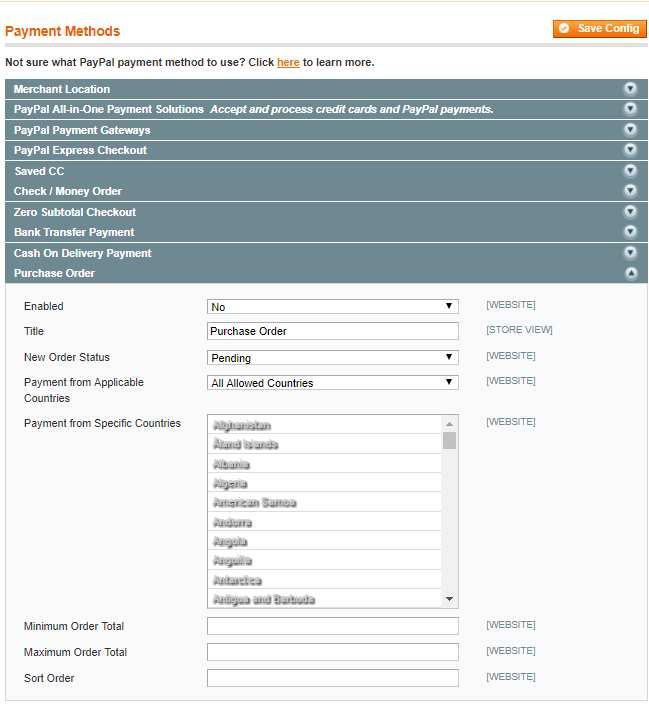Viewport: 649px width, 704px height.
Task: Select Åland Islands in the countries list
Action: [325, 444]
